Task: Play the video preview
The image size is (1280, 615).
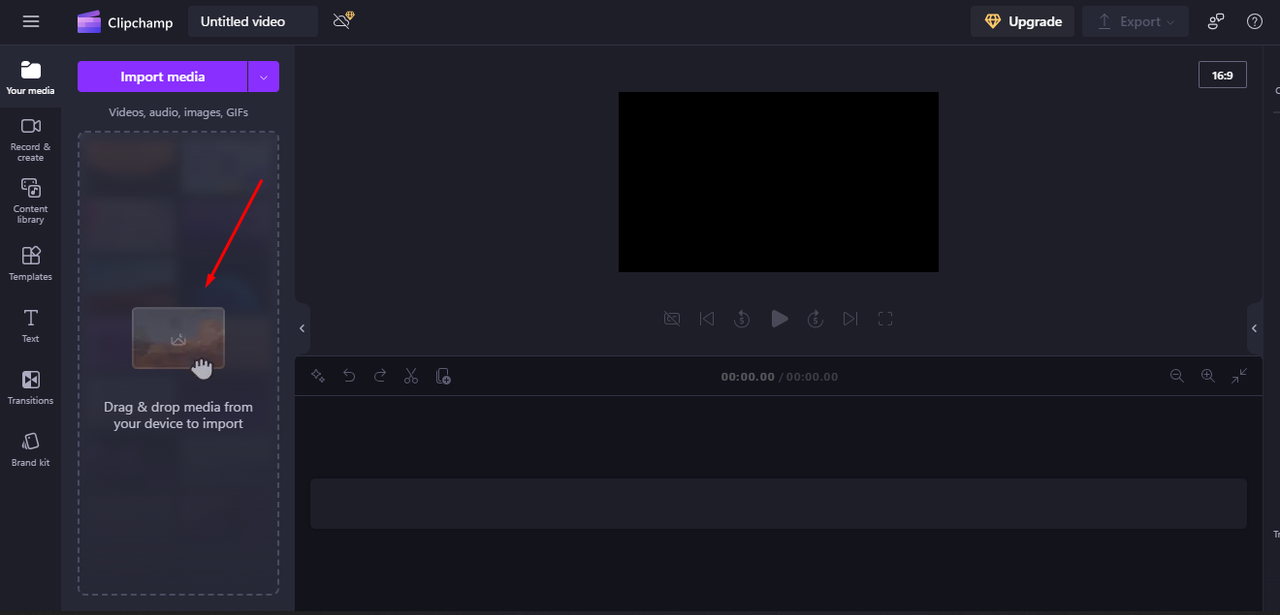Action: [x=779, y=319]
